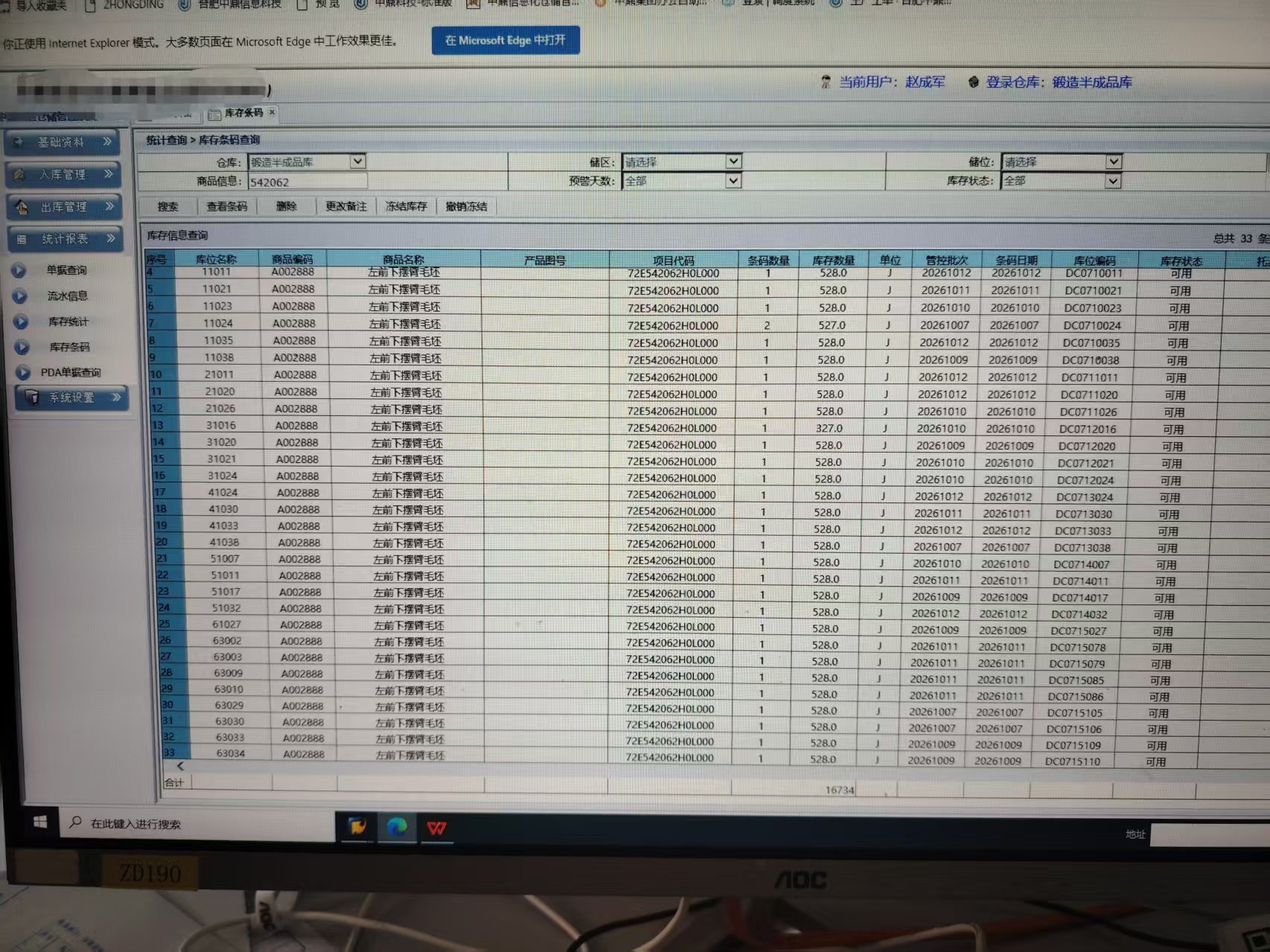Open WPS Office from taskbar
Image resolution: width=1270 pixels, height=952 pixels.
436,828
